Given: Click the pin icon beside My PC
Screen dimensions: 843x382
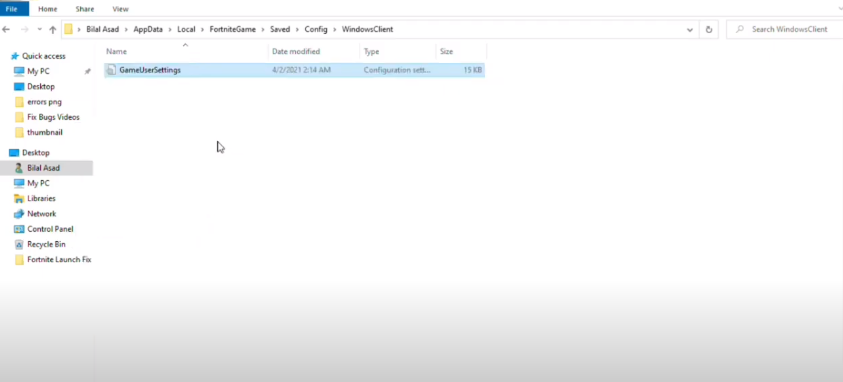Looking at the screenshot, I should click(x=88, y=71).
